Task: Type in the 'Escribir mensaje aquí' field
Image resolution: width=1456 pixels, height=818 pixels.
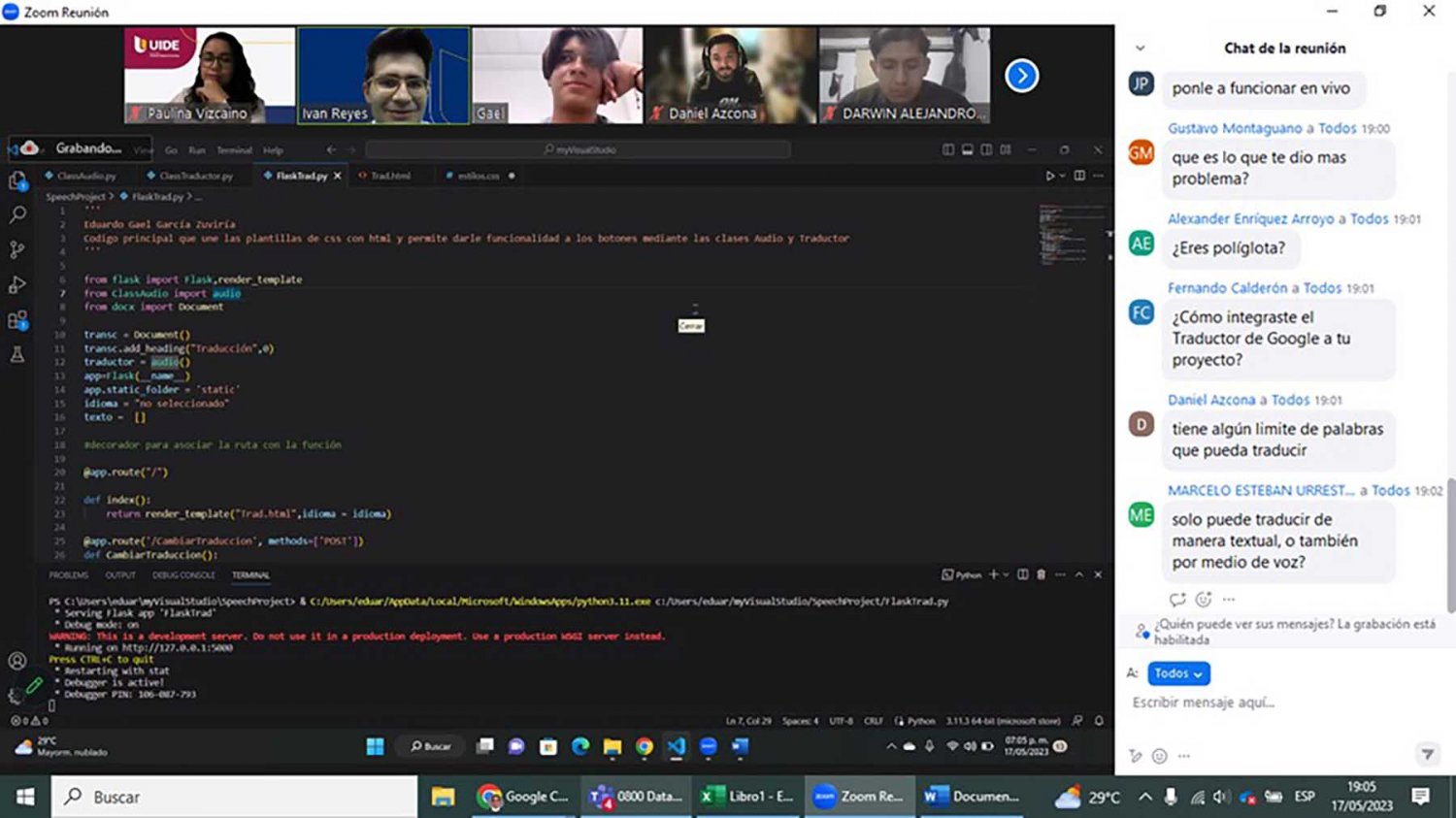Action: [1272, 703]
